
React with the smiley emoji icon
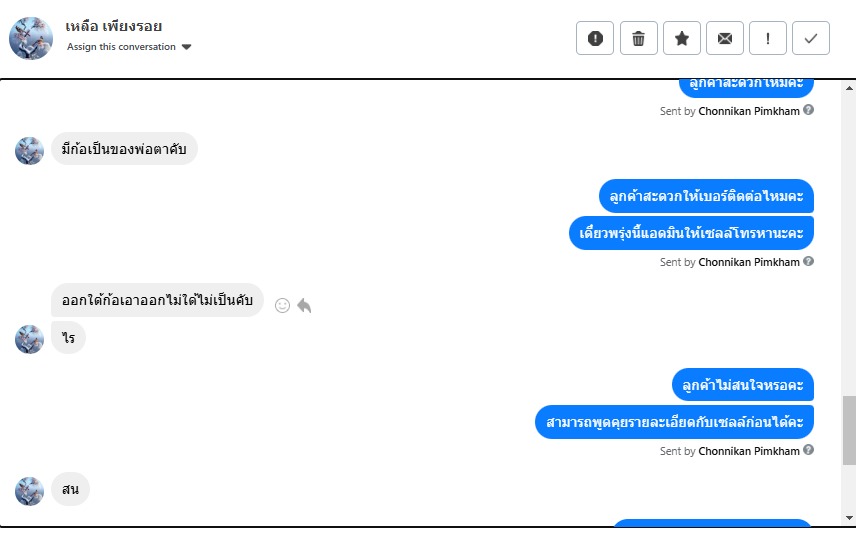pos(282,305)
